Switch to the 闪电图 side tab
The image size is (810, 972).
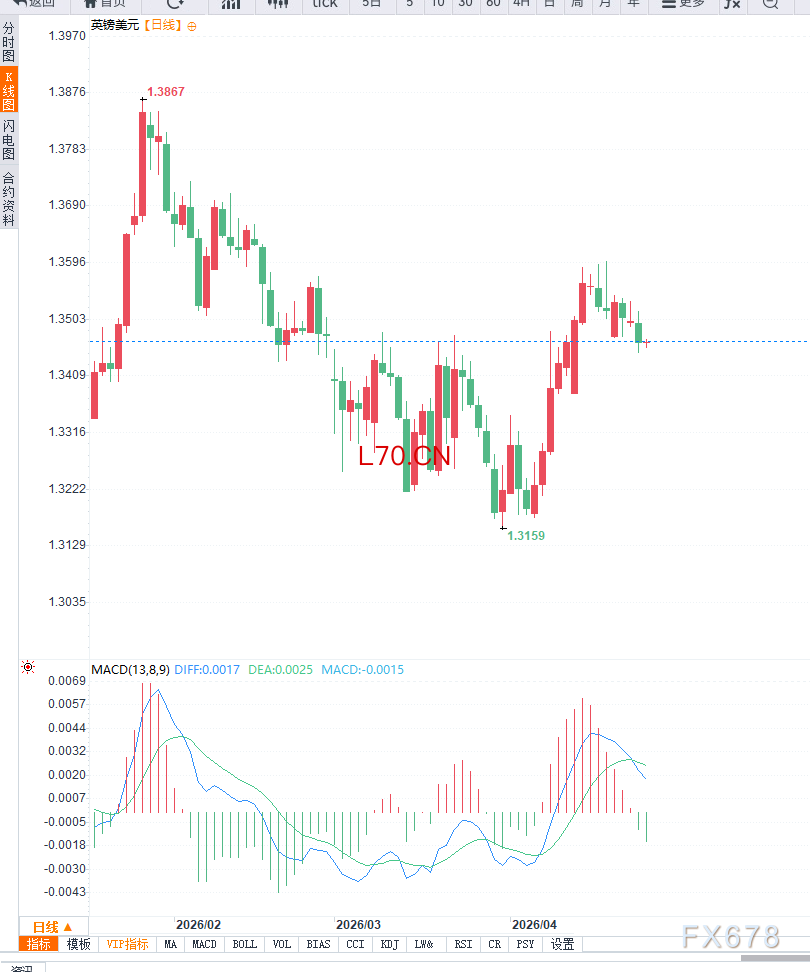point(9,140)
